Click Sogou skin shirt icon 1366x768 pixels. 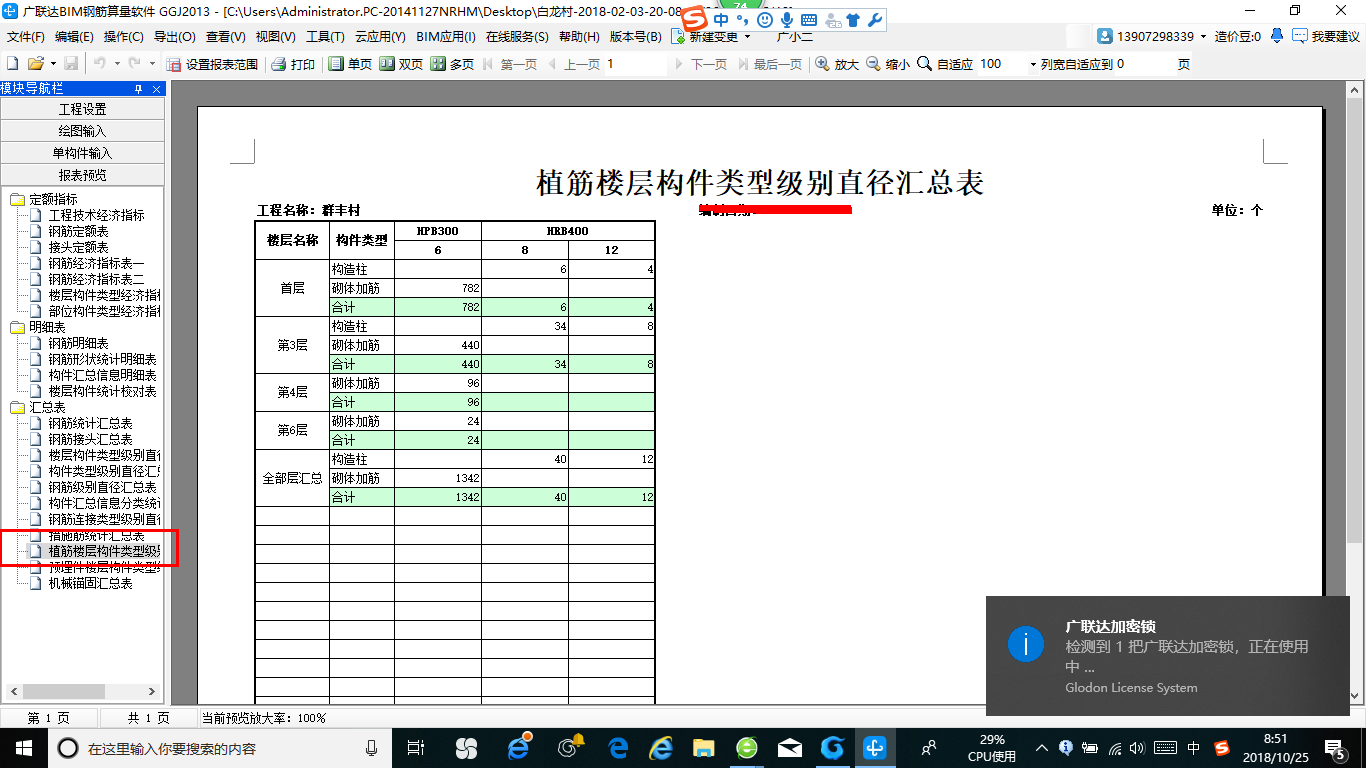853,20
